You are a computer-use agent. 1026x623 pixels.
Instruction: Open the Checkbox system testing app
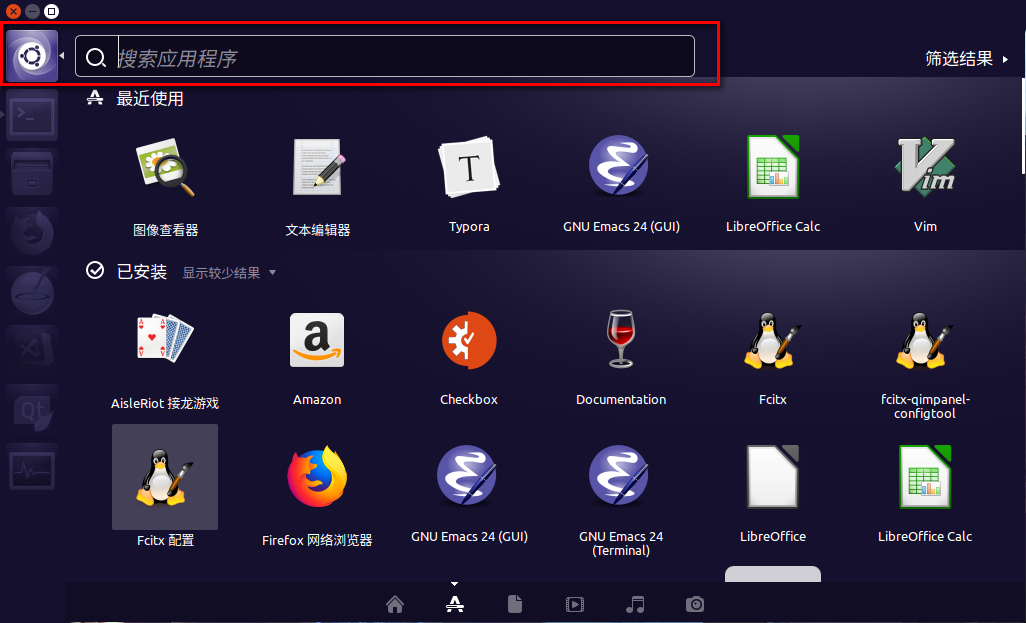469,340
